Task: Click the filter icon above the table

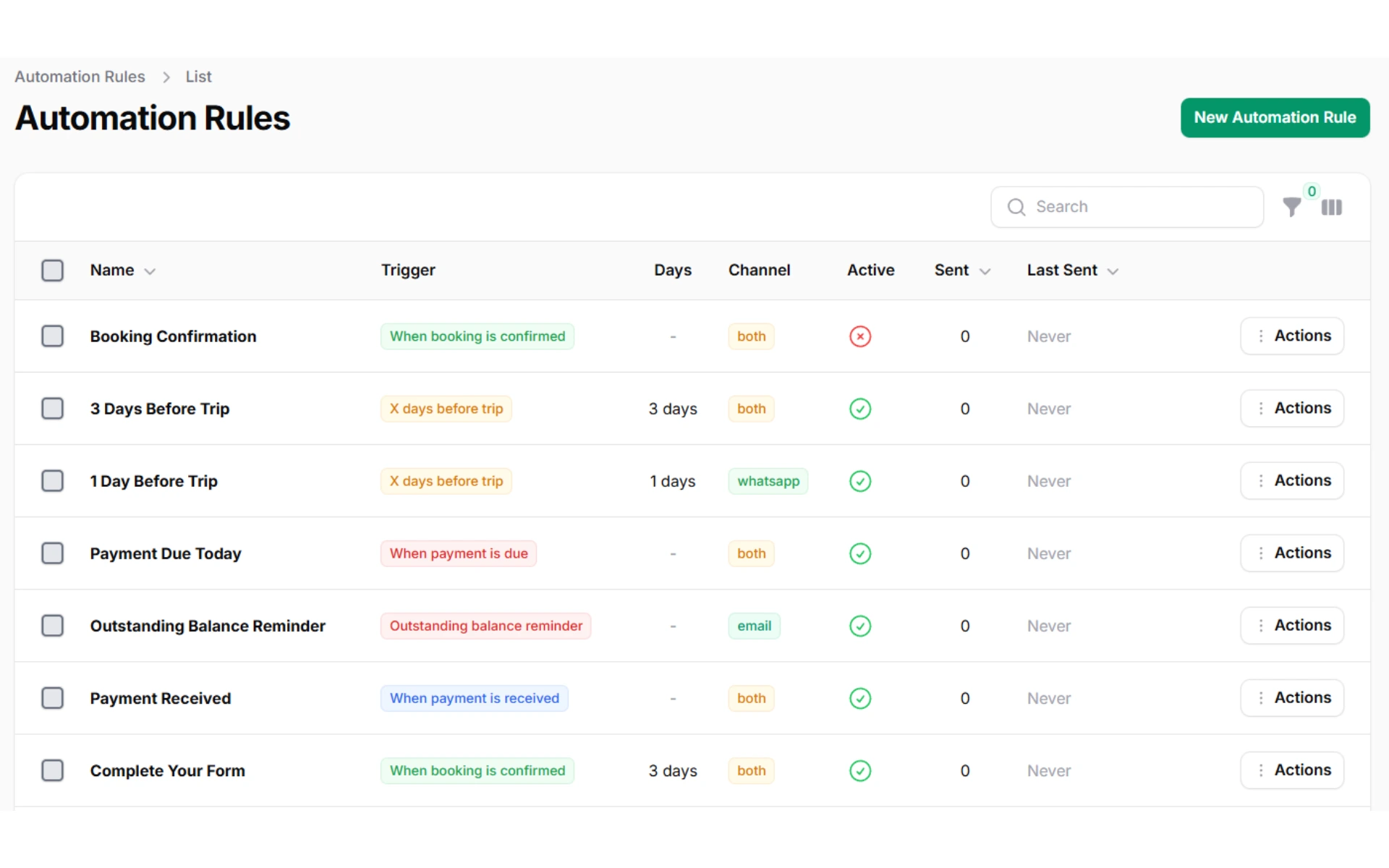Action: (x=1292, y=208)
